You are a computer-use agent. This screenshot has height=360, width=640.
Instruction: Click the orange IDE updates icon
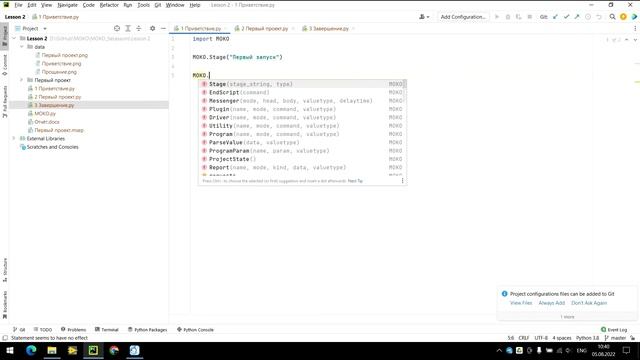click(623, 17)
